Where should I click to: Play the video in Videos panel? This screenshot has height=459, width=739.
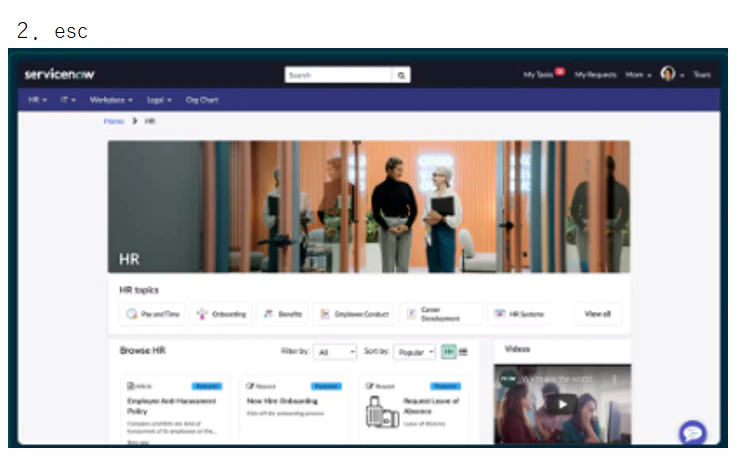(x=562, y=404)
